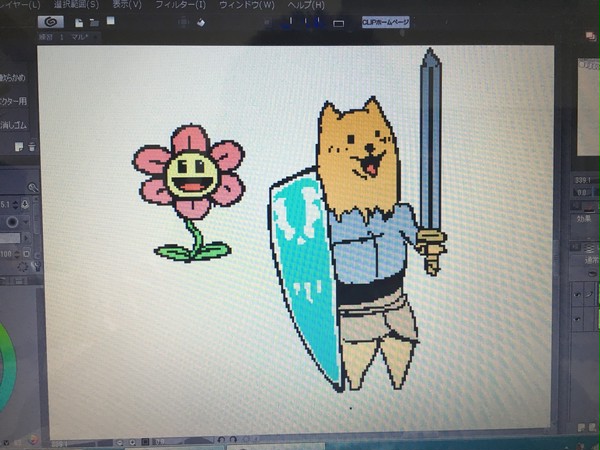The height and width of the screenshot is (450, 600).
Task: Click the small square icon beside 100
Action: [x=26, y=254]
